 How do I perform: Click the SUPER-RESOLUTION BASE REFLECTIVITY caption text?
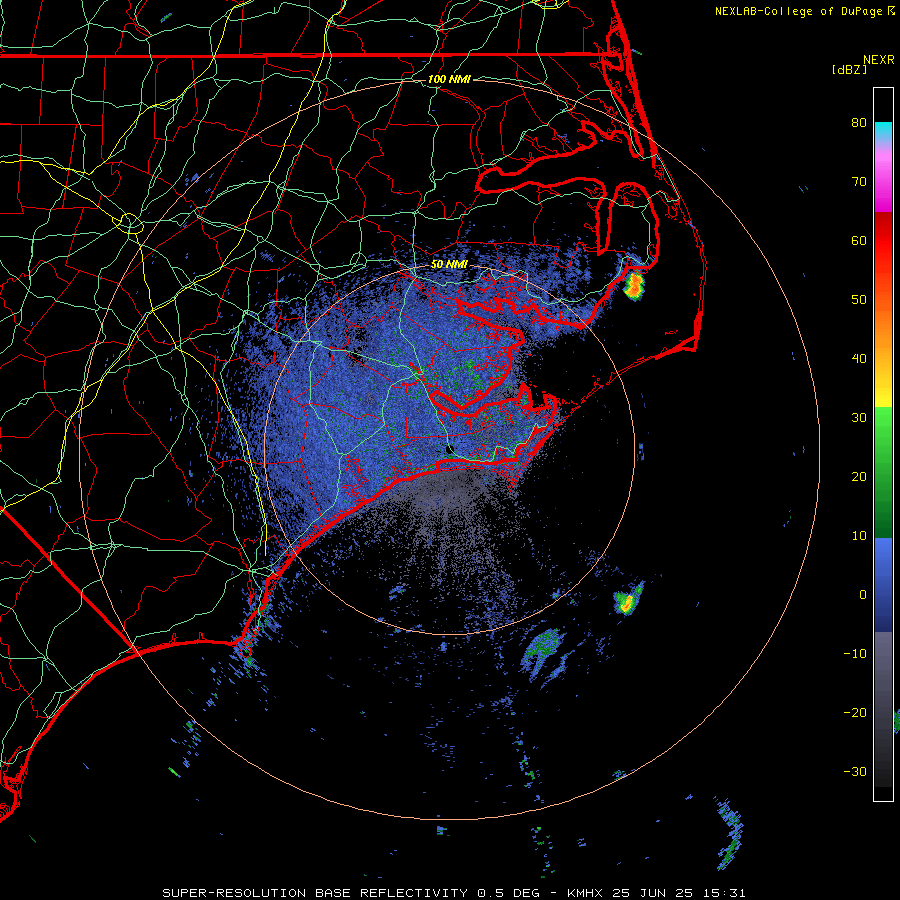(x=315, y=893)
